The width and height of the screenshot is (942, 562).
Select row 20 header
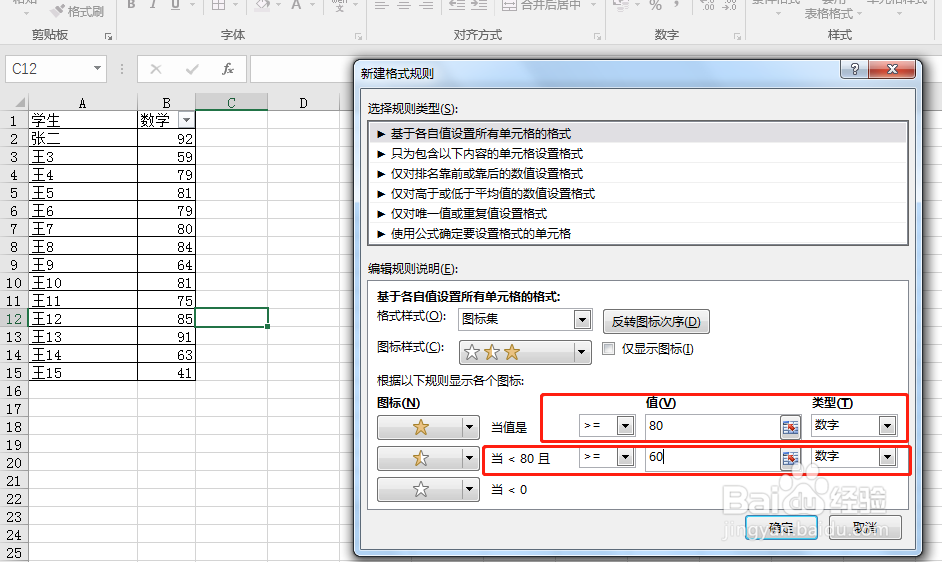14,463
